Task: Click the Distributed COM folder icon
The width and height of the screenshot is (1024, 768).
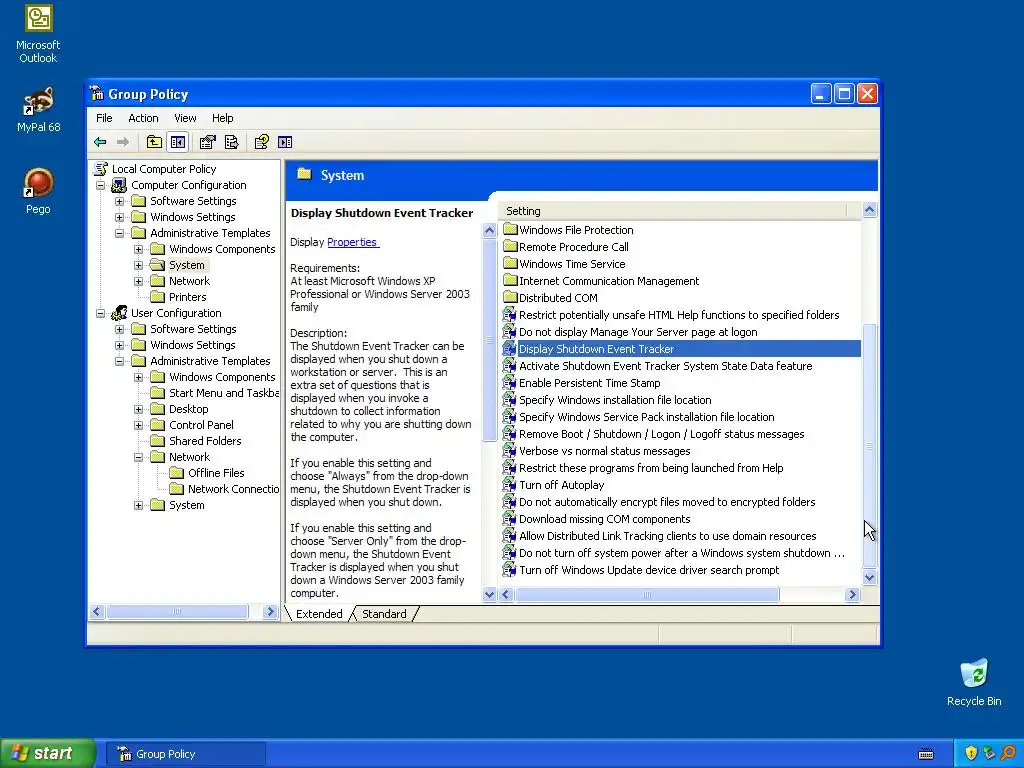Action: pos(510,297)
